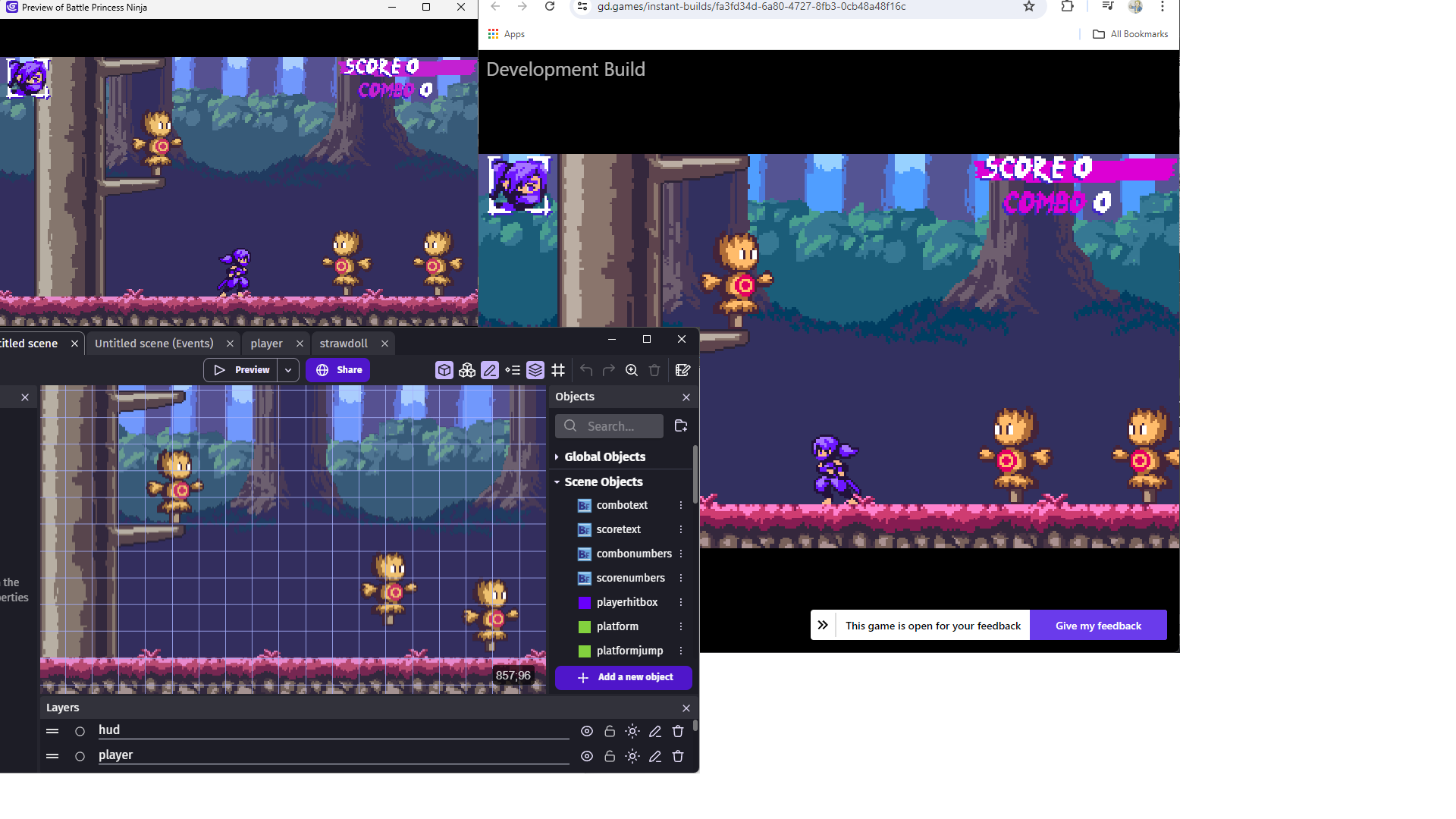
Task: Open lighting effects for player layer
Action: pos(632,756)
